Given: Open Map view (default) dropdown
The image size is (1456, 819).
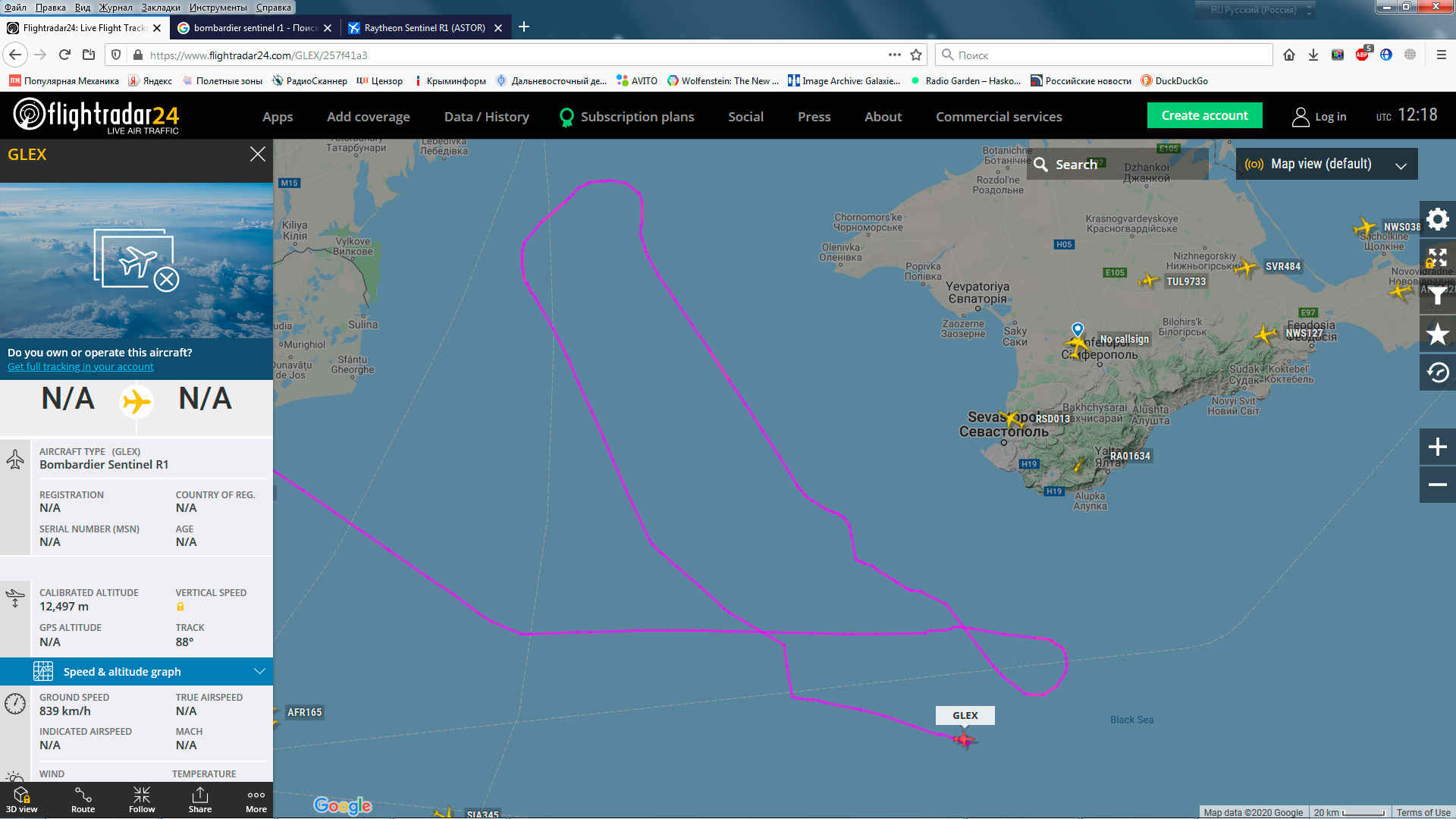Looking at the screenshot, I should tap(1326, 164).
